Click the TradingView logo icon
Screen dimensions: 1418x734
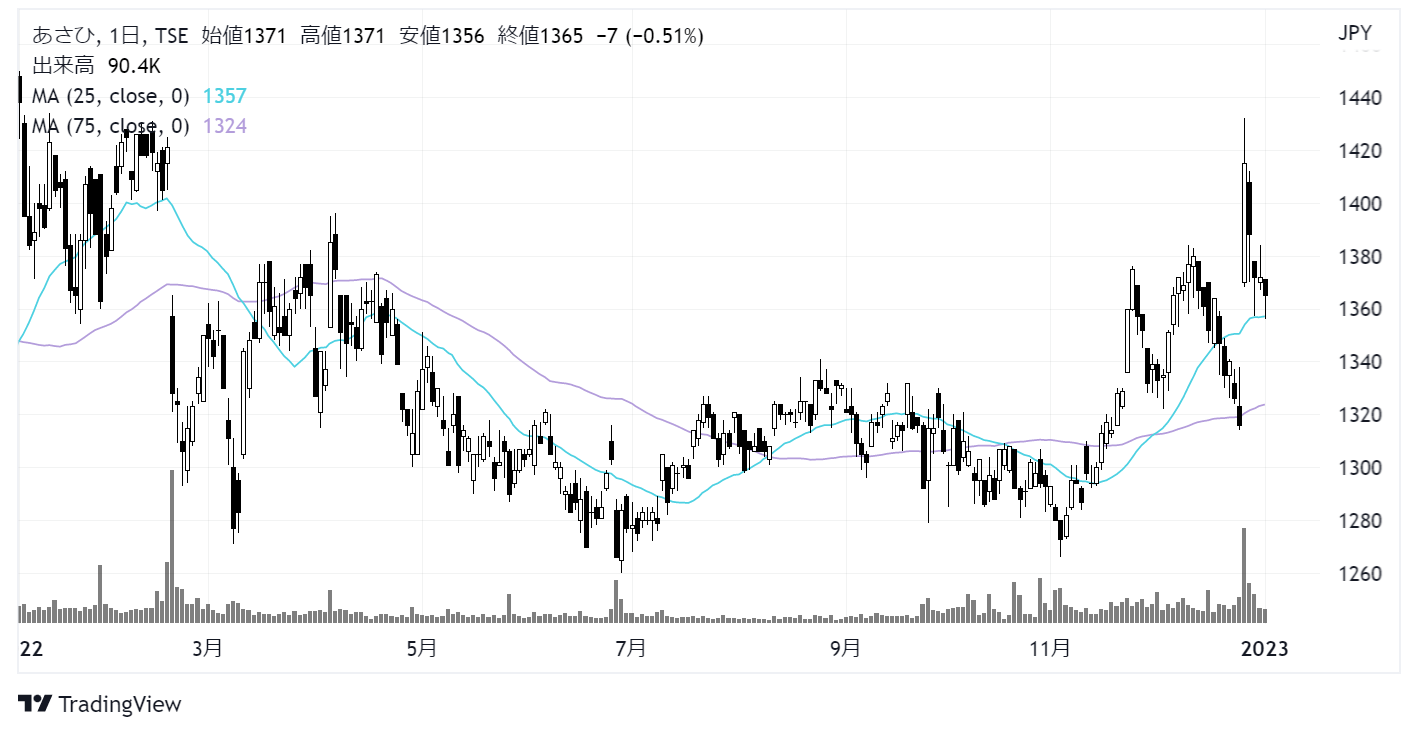[36, 704]
